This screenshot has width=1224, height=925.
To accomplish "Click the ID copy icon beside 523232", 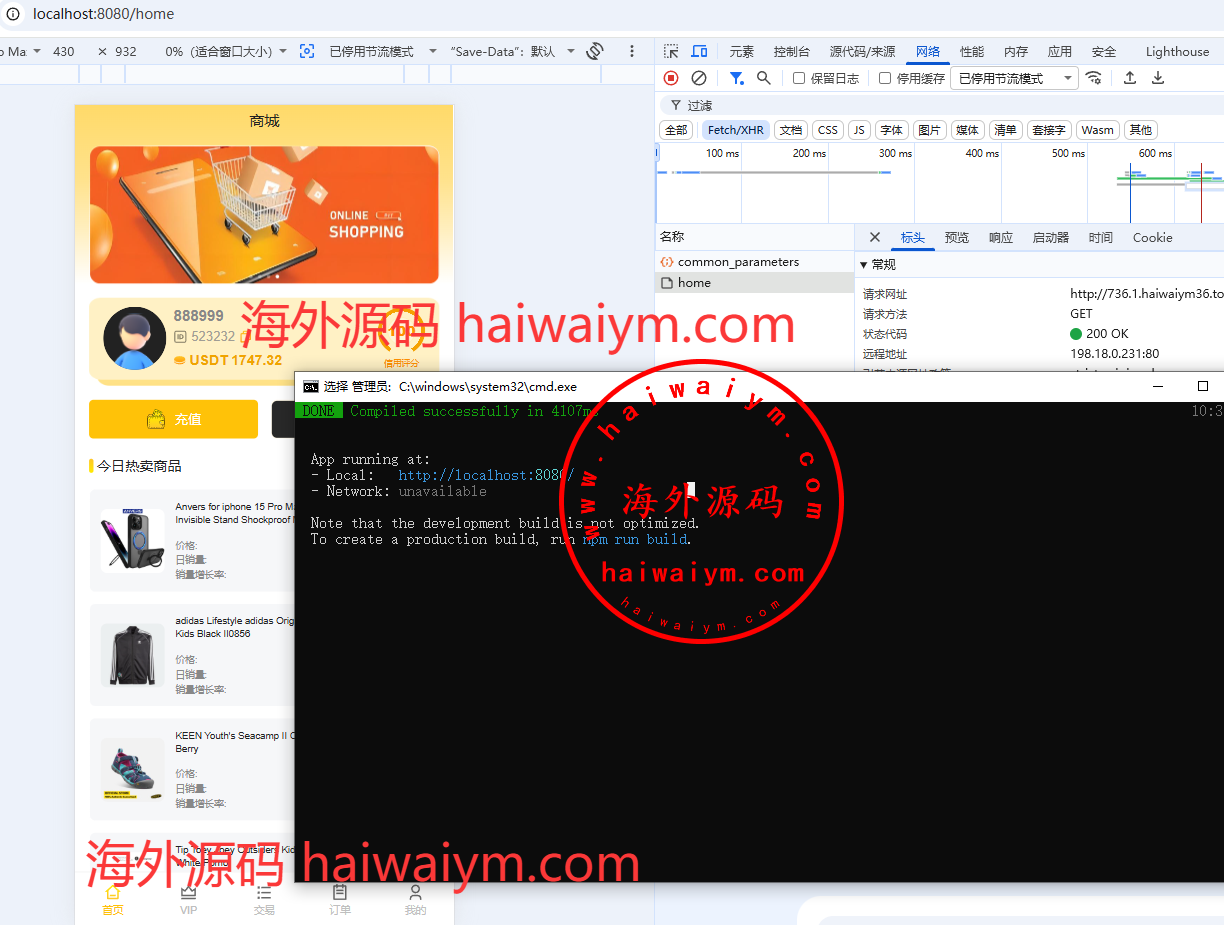I will [x=245, y=337].
